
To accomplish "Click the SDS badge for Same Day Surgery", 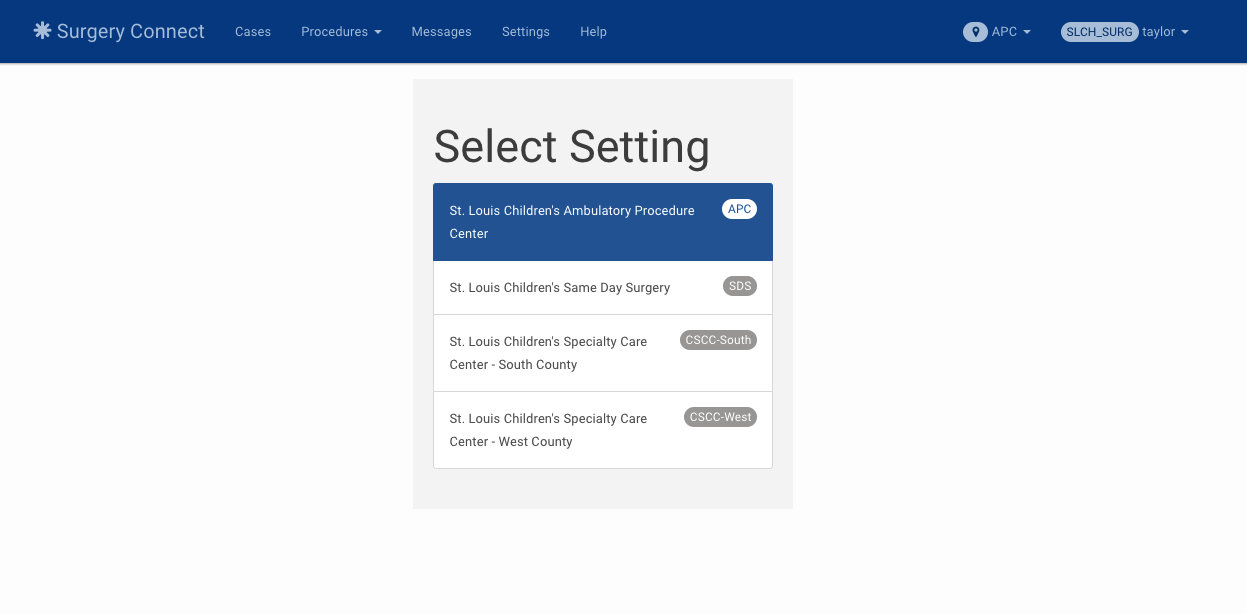I will pos(739,286).
